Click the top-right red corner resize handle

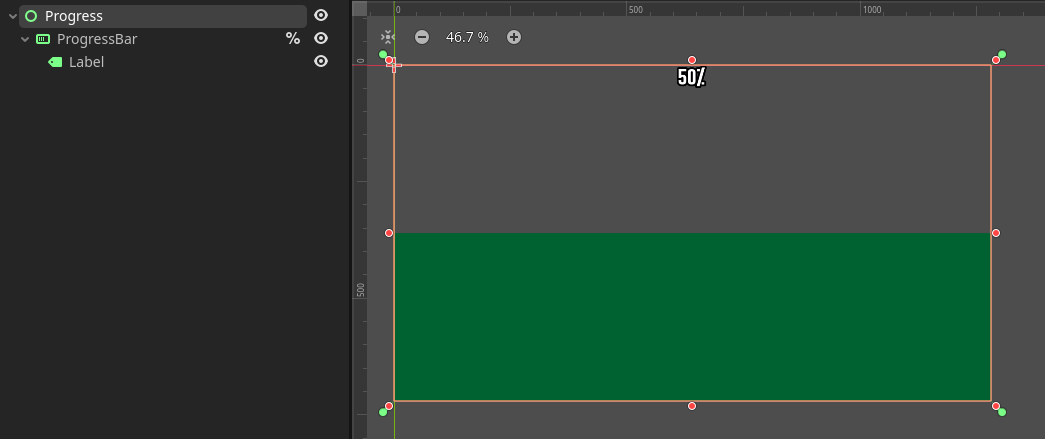coord(996,60)
